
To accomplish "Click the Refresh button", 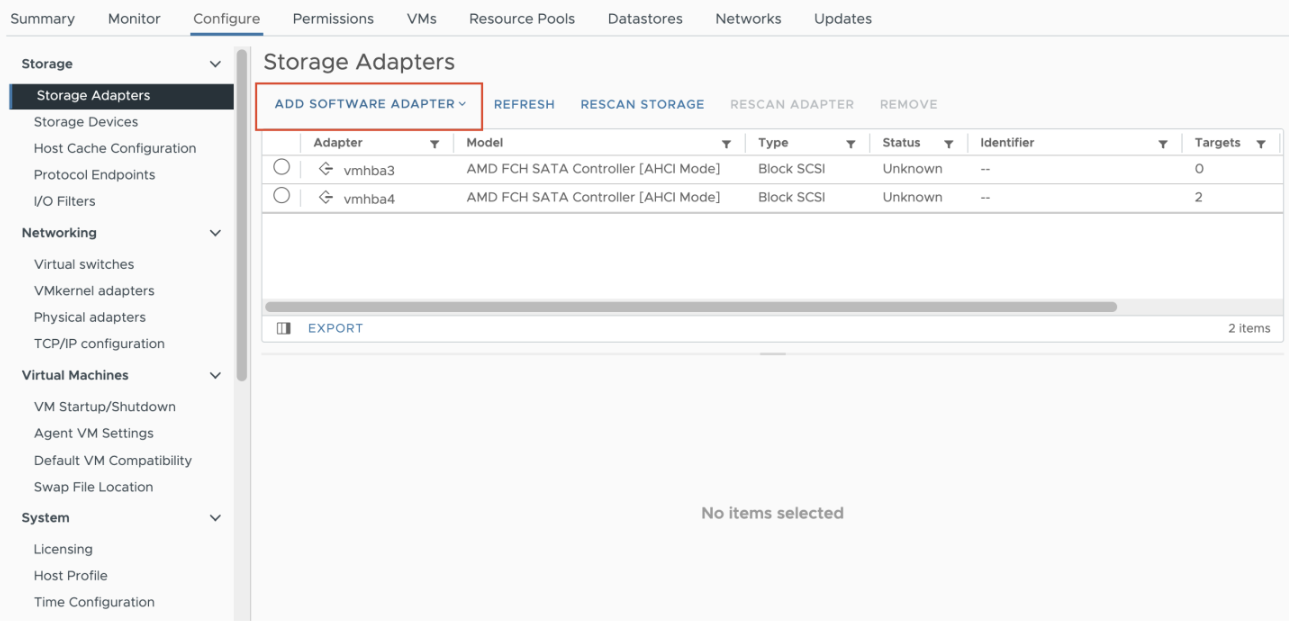I will (x=524, y=104).
